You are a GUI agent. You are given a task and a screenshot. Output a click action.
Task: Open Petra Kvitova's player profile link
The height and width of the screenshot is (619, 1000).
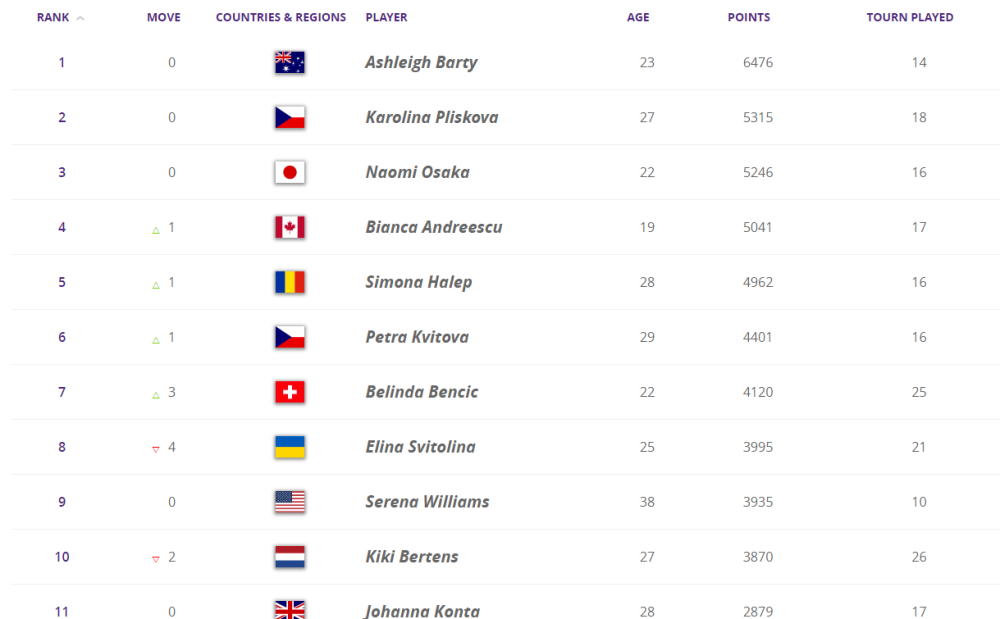(416, 338)
